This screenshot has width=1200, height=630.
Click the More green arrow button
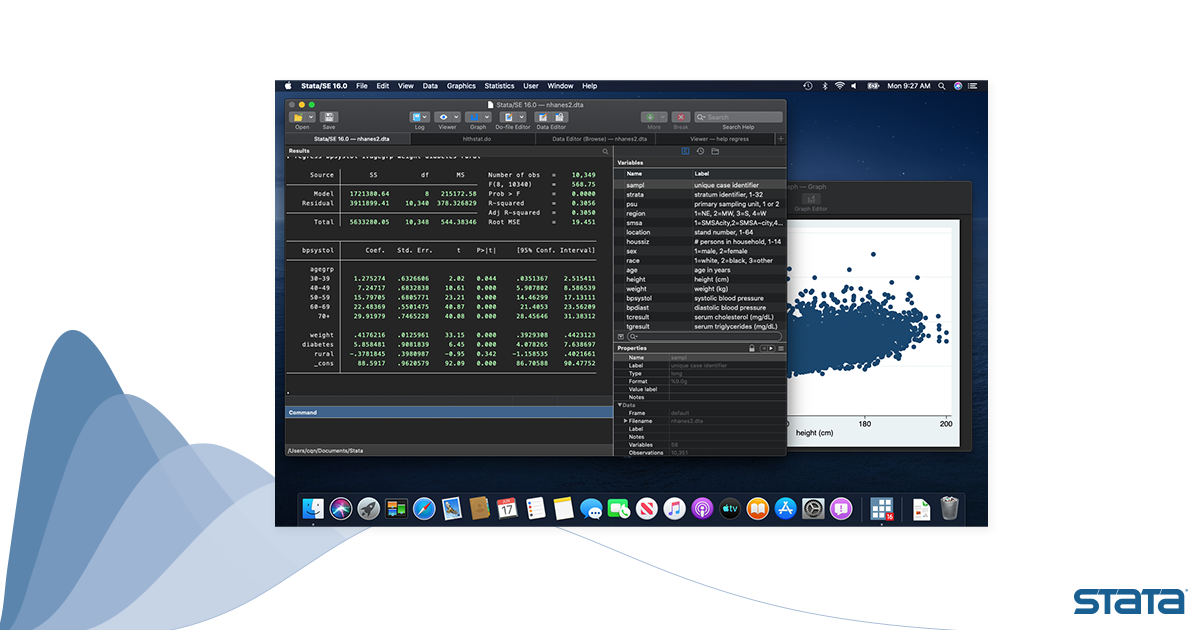click(650, 117)
